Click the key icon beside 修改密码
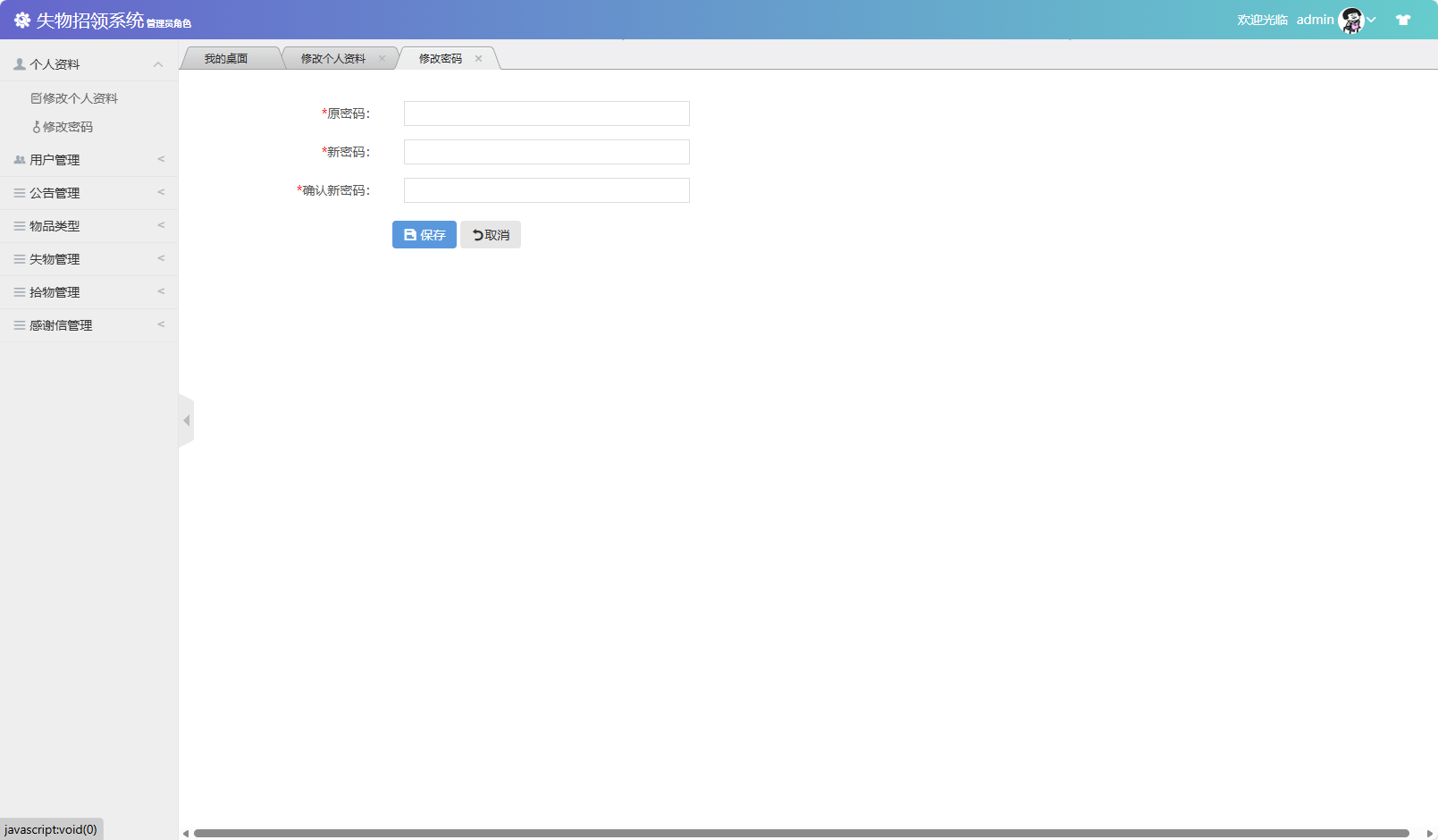Viewport: 1438px width, 840px height. (x=37, y=127)
